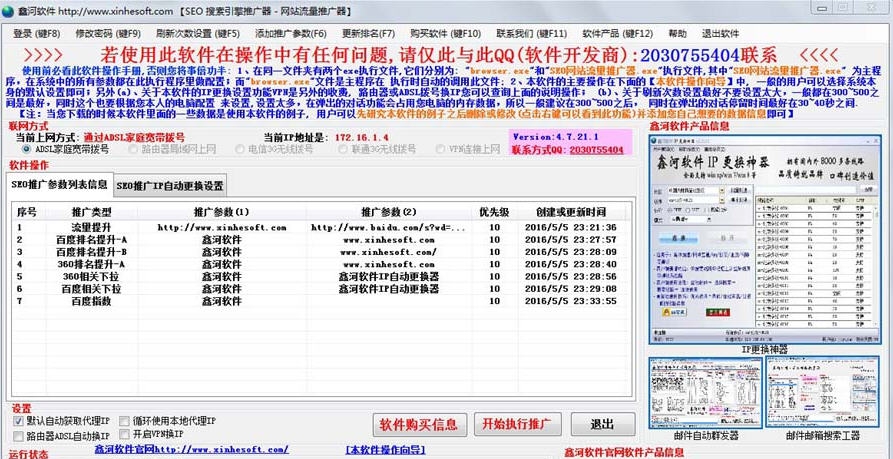Screen dimensions: 893x459
Task: Open the 帮助 menu
Action: (x=677, y=34)
